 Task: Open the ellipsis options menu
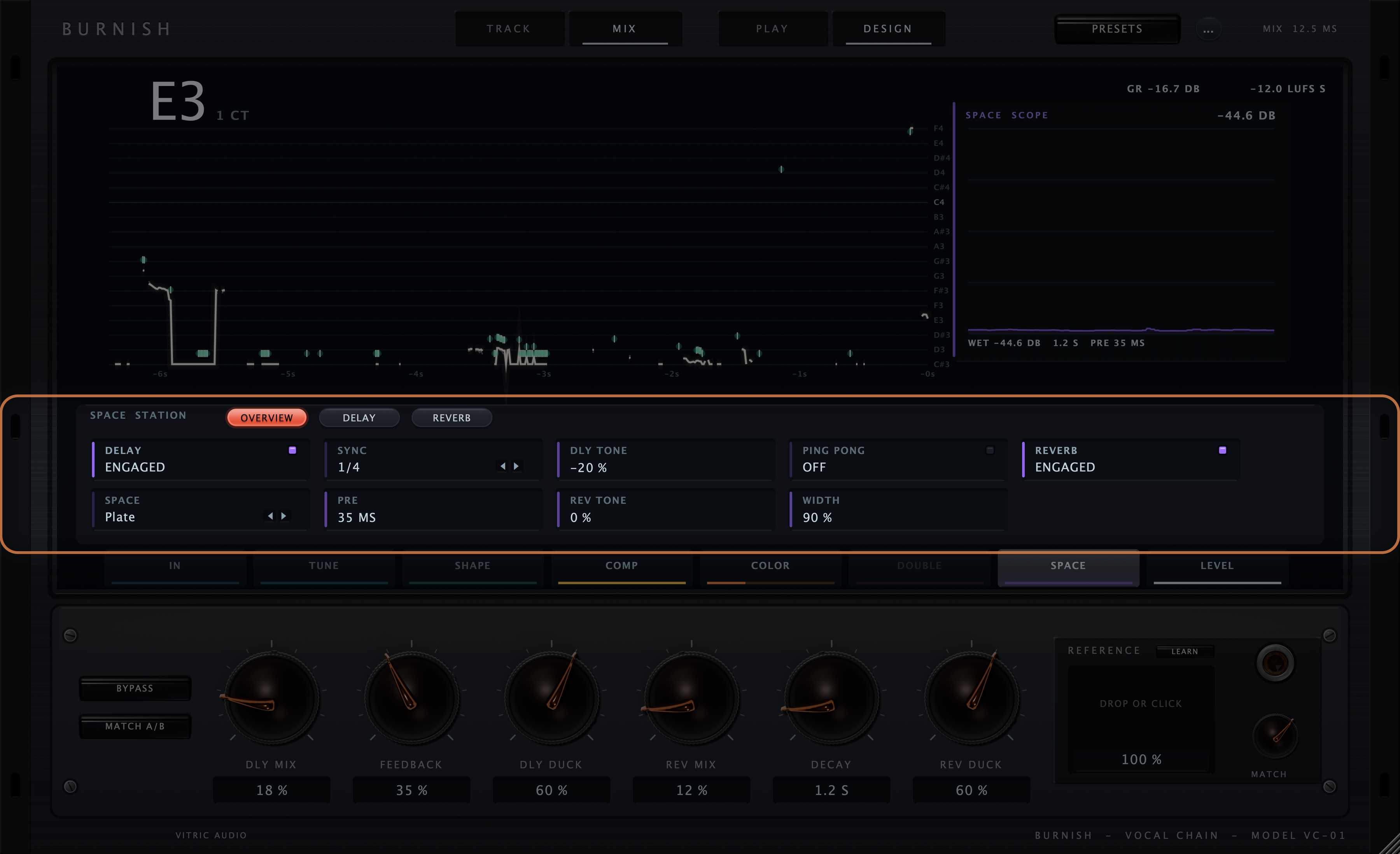[1209, 30]
